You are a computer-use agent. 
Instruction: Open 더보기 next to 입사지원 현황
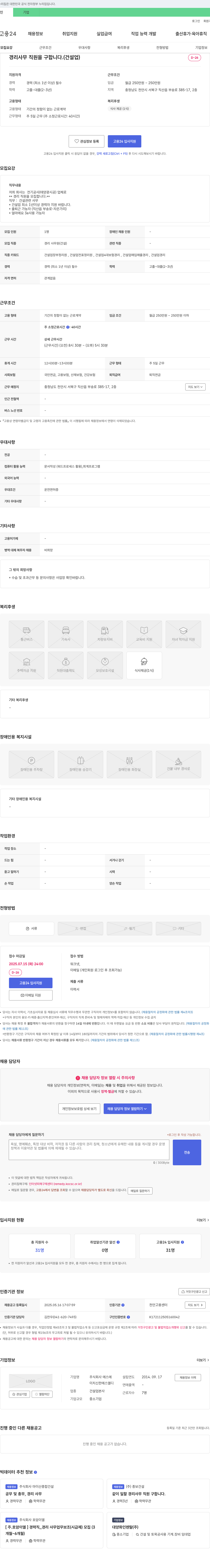click(203, 1220)
